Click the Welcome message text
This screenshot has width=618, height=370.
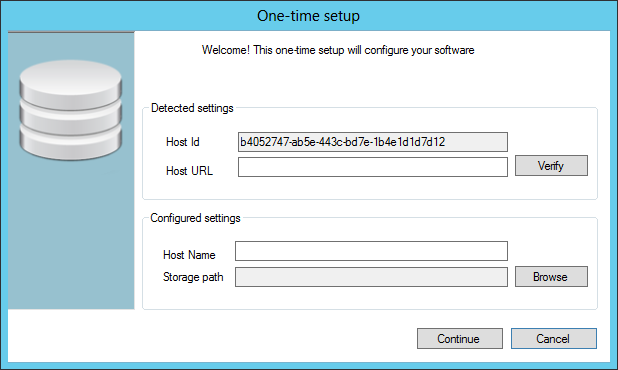(338, 50)
